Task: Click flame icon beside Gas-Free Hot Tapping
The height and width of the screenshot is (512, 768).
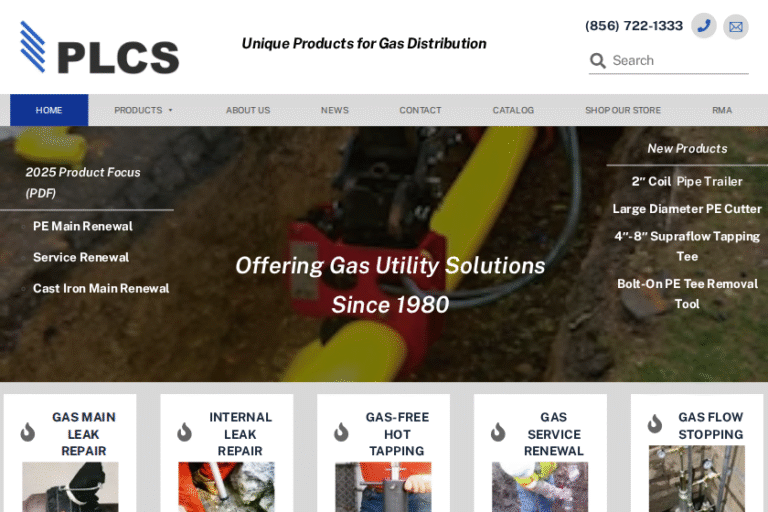Action: [x=341, y=432]
